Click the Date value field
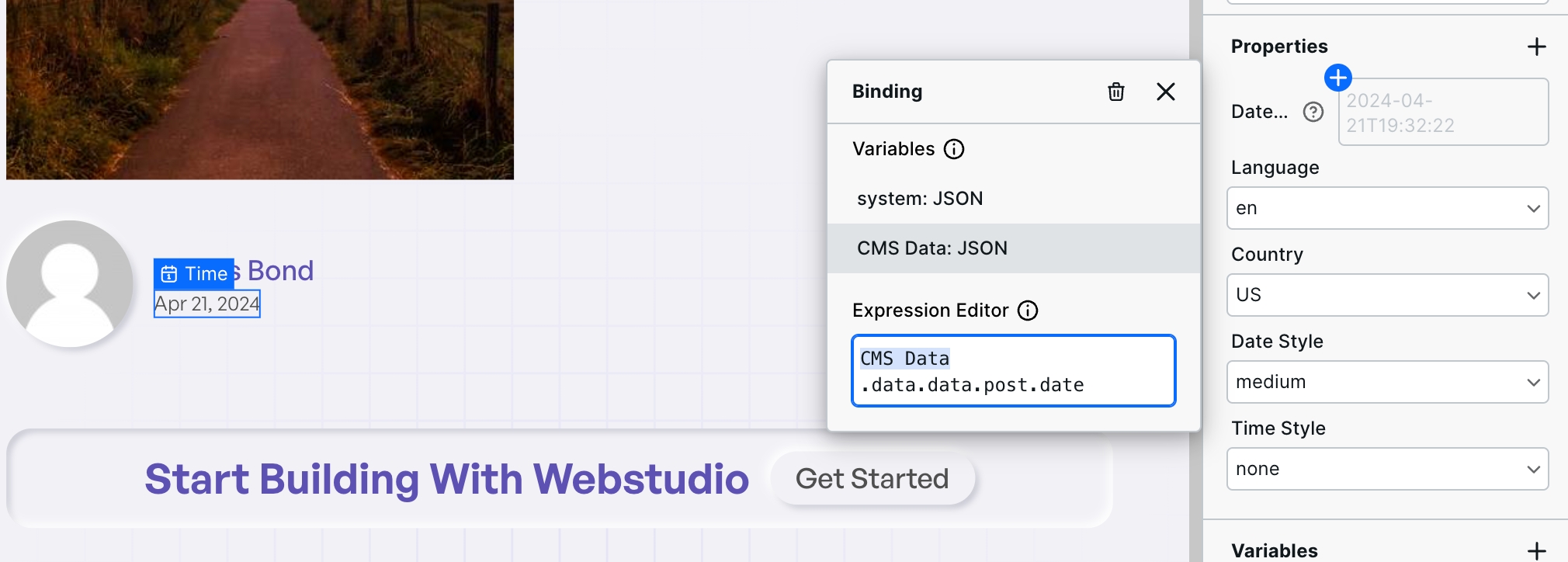This screenshot has width=1568, height=562. (1443, 112)
